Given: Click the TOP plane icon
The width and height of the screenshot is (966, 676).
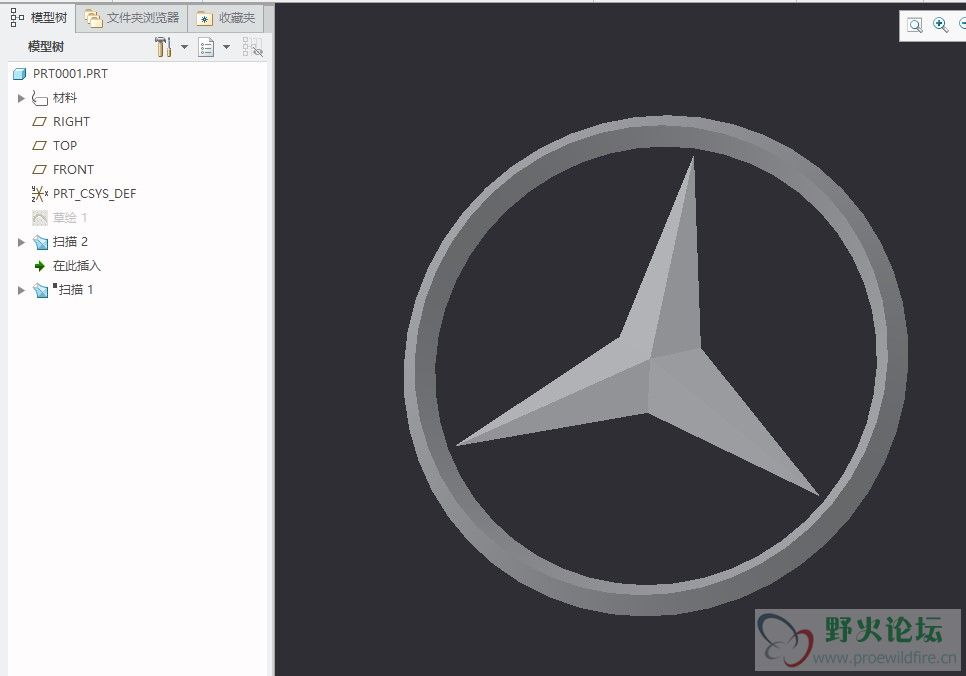Looking at the screenshot, I should coord(39,146).
